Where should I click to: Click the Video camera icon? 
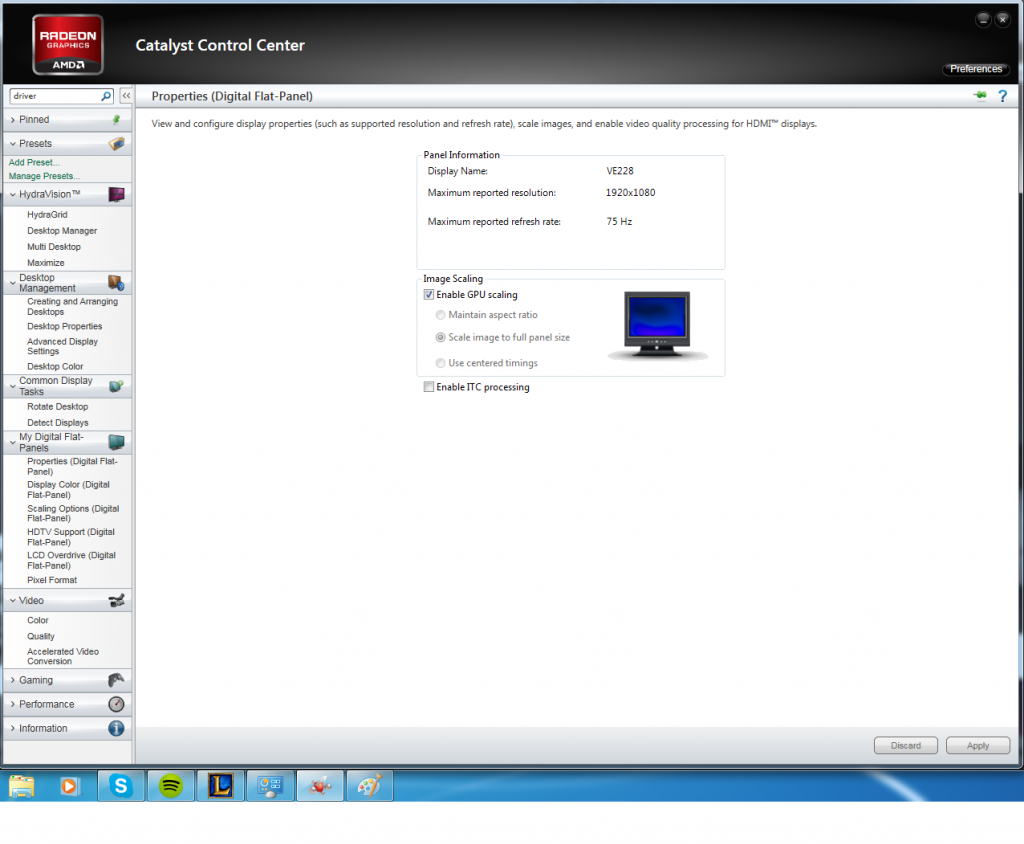point(116,600)
